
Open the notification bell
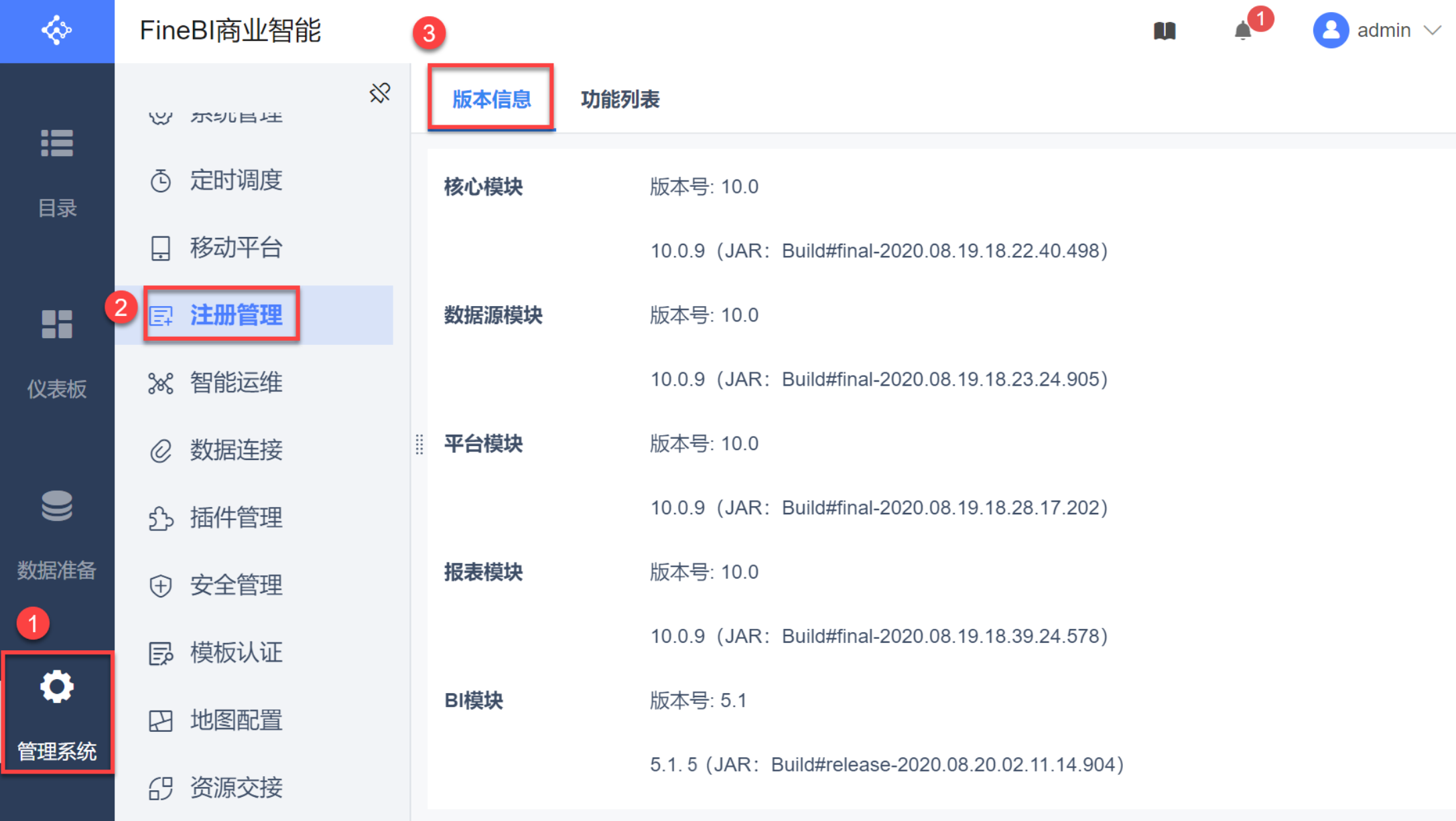click(x=1243, y=31)
